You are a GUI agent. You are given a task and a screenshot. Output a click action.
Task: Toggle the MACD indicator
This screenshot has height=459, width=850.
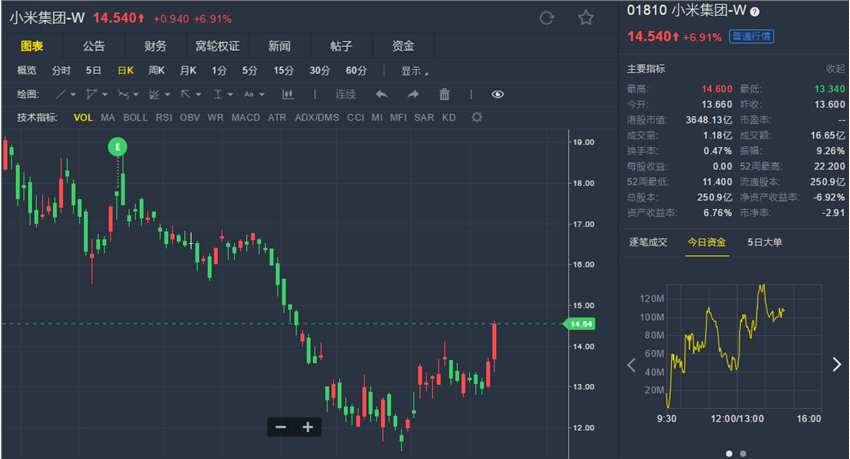[246, 118]
